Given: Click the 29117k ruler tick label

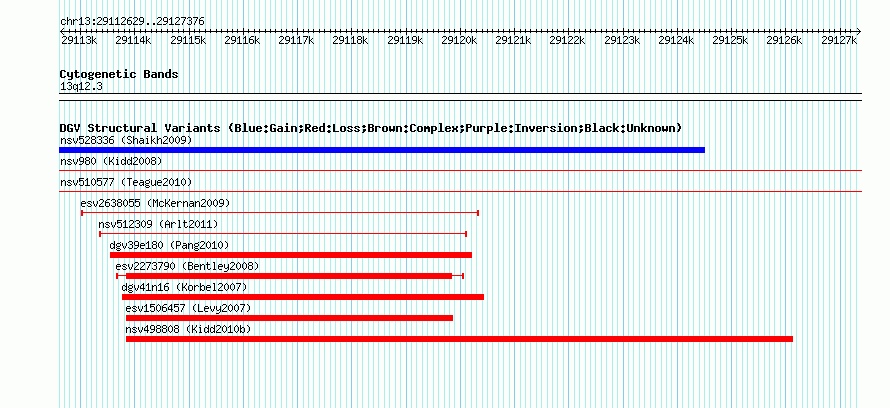Looking at the screenshot, I should (296, 40).
